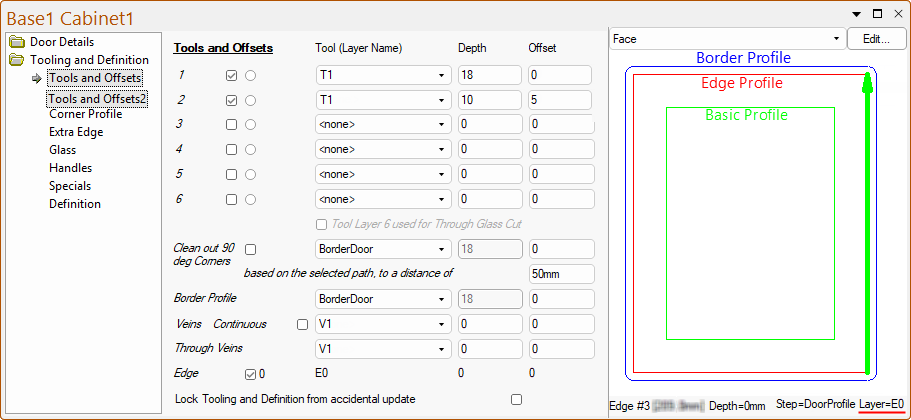This screenshot has width=911, height=420.
Task: Select Tools and Offsets2 tree item
Action: coord(97,99)
